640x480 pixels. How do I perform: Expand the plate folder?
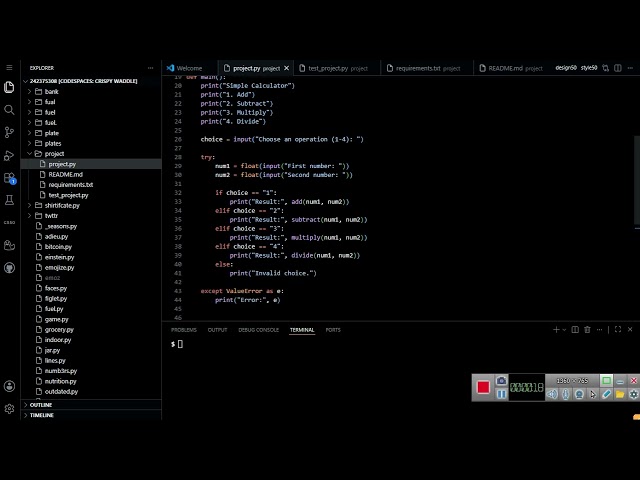click(x=91, y=133)
